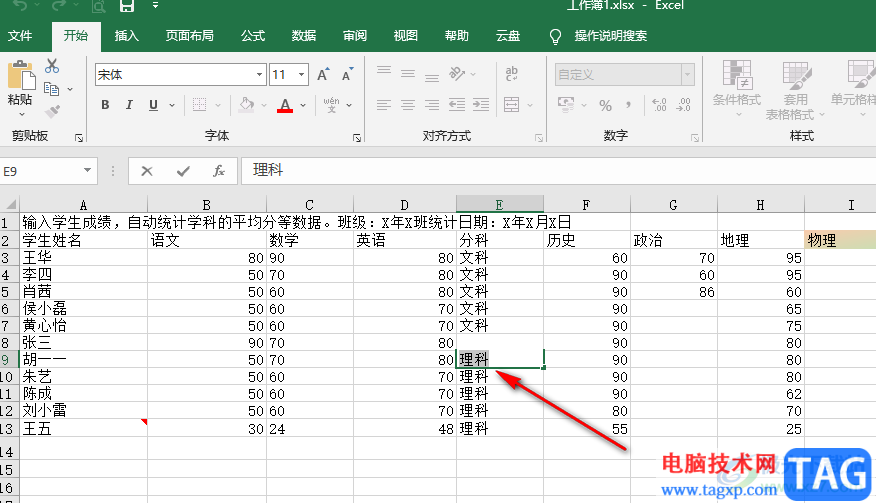Apply borders using the border icon
This screenshot has height=503, width=876.
(x=199, y=105)
